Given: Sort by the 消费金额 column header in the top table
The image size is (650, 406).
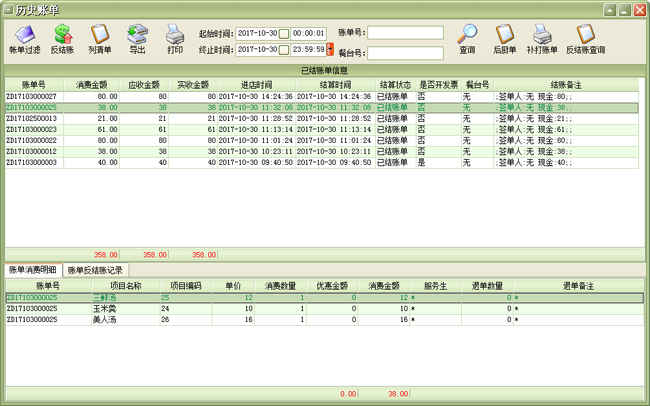Looking at the screenshot, I should click(x=92, y=85).
